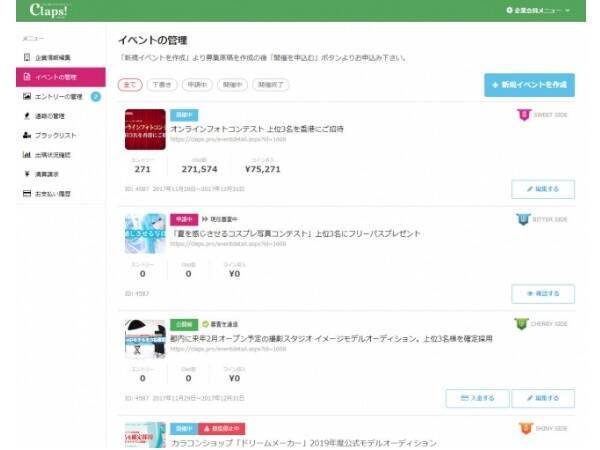
Task: Open the red online photo contest thumbnail
Action: [x=145, y=129]
